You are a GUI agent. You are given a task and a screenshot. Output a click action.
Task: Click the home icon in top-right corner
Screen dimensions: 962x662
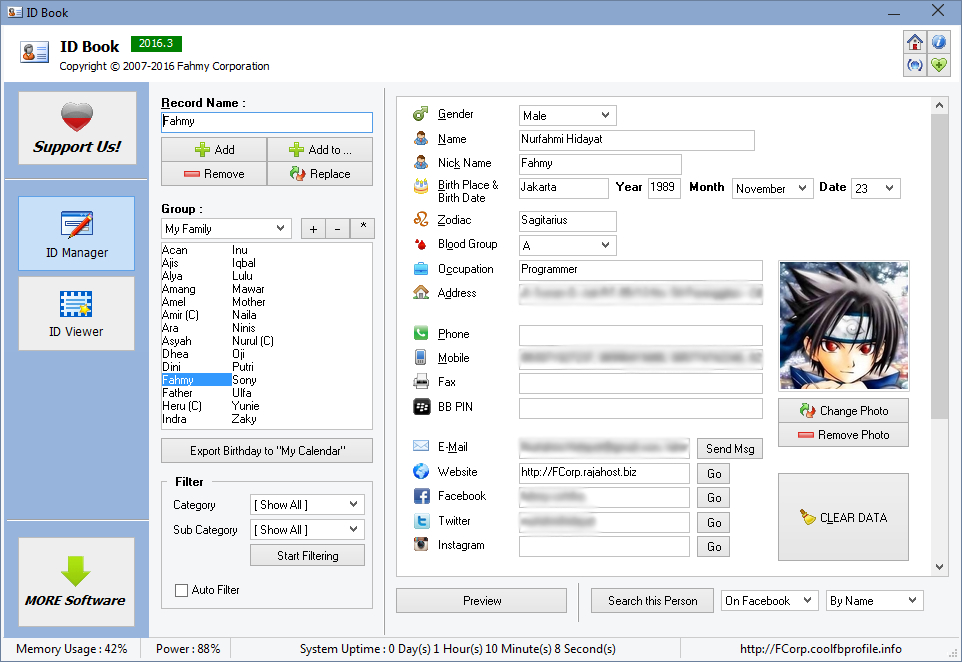(x=914, y=42)
